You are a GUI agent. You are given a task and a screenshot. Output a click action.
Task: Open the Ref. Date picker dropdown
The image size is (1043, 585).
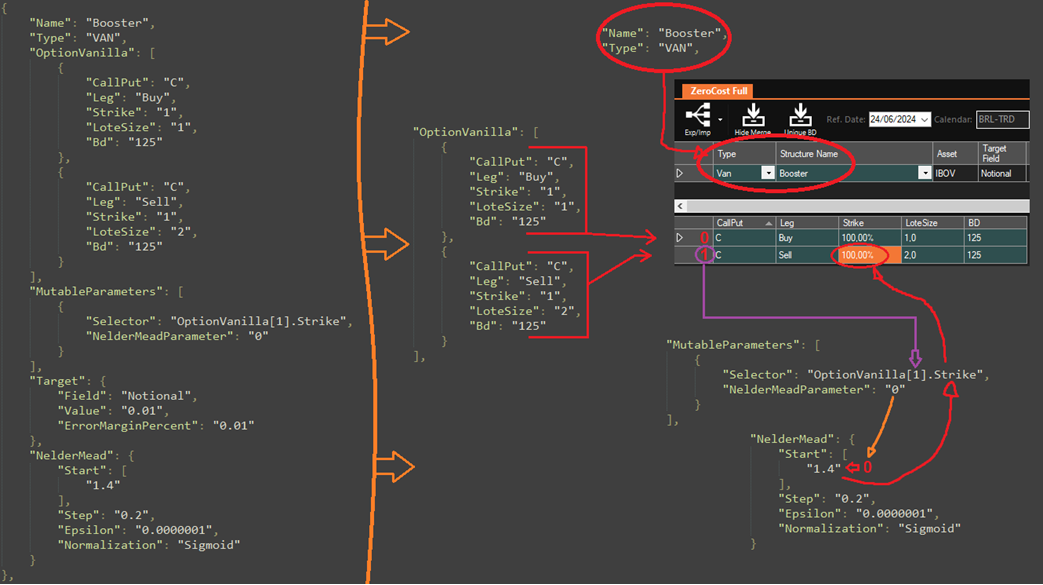[924, 119]
